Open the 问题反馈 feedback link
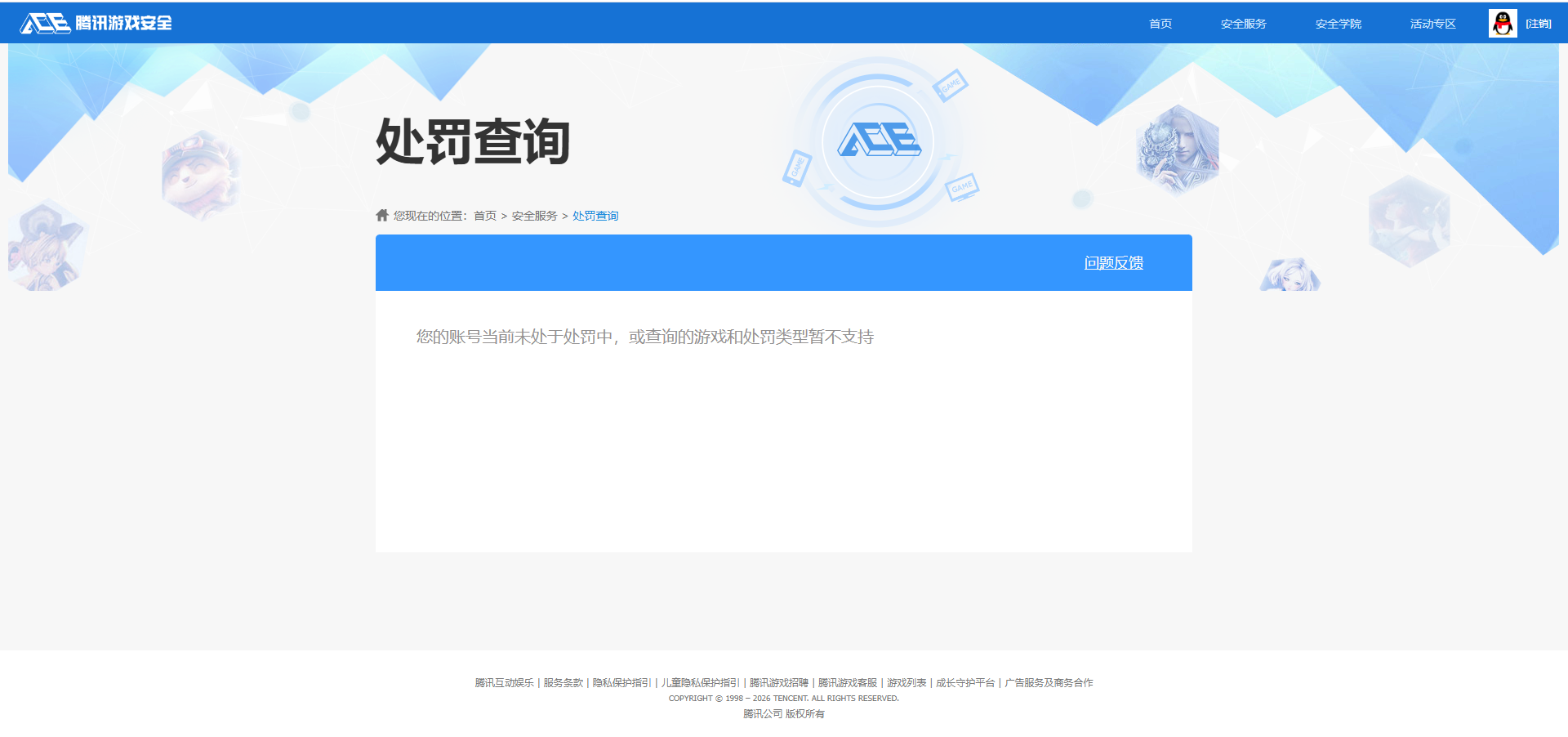The width and height of the screenshot is (1568, 737). [1114, 262]
